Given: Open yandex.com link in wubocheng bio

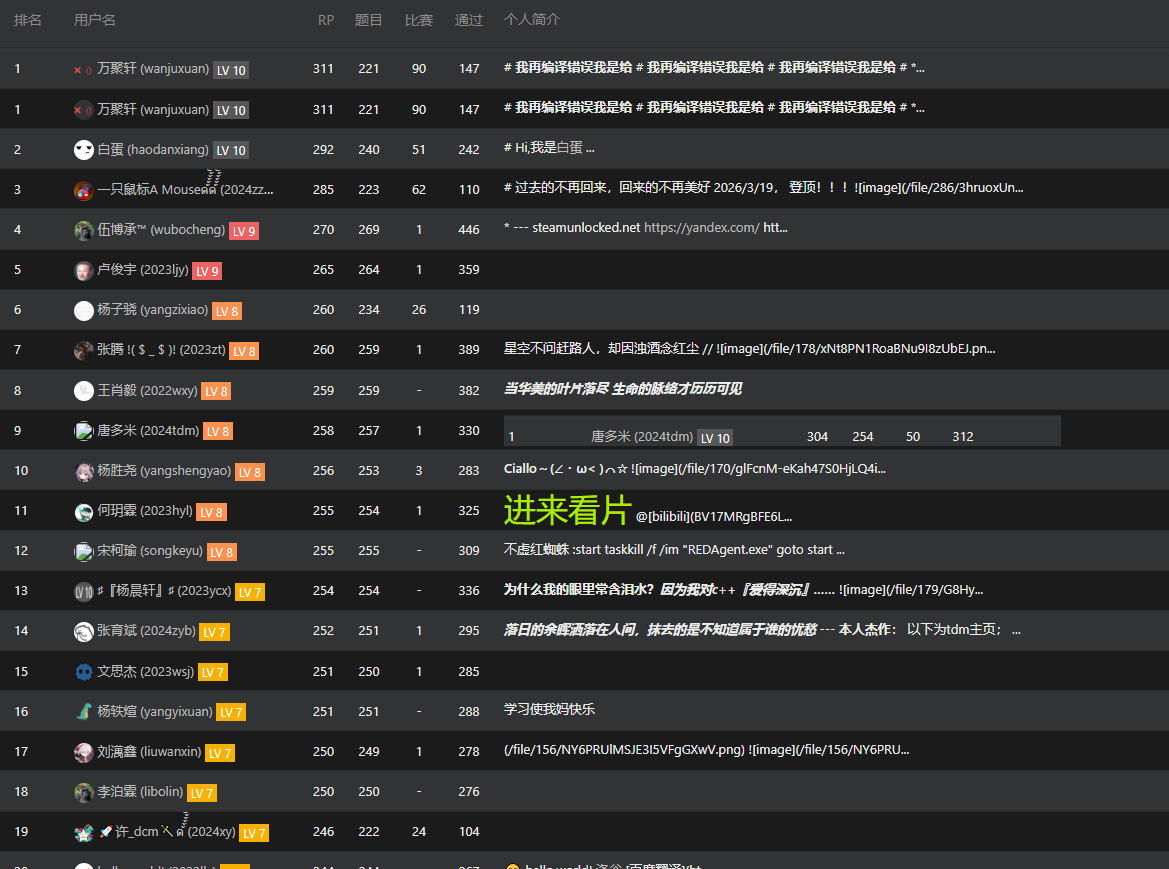Looking at the screenshot, I should (702, 228).
